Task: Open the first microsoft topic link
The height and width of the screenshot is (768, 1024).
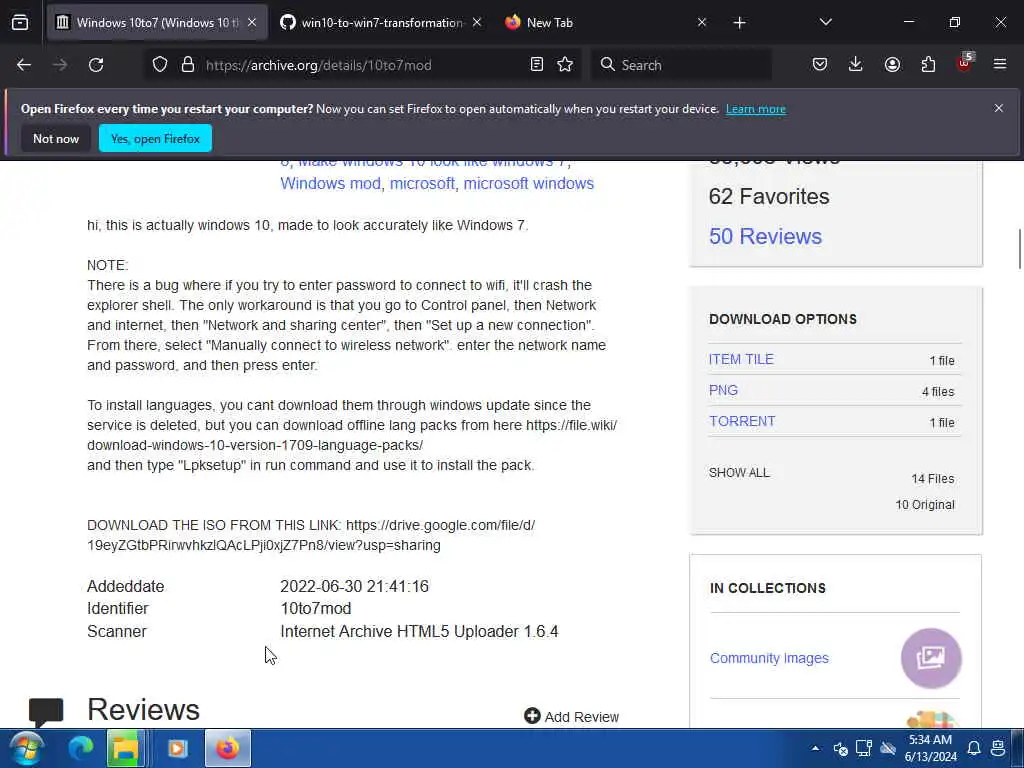Action: tap(422, 184)
